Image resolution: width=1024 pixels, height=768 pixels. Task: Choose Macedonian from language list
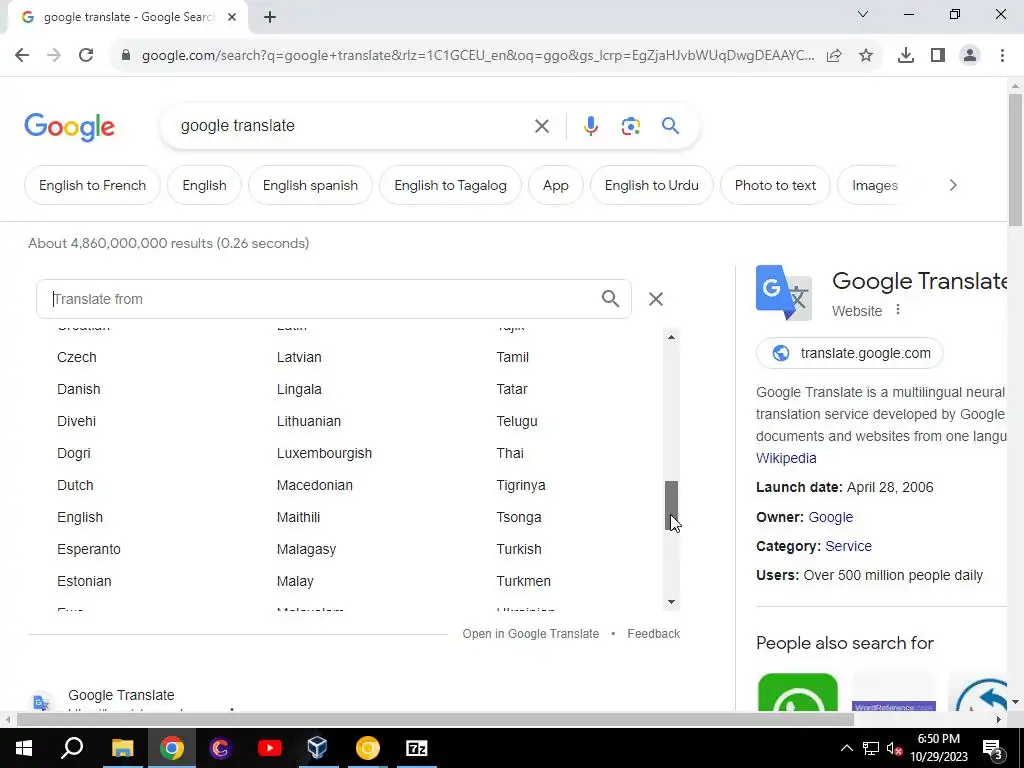tap(314, 485)
